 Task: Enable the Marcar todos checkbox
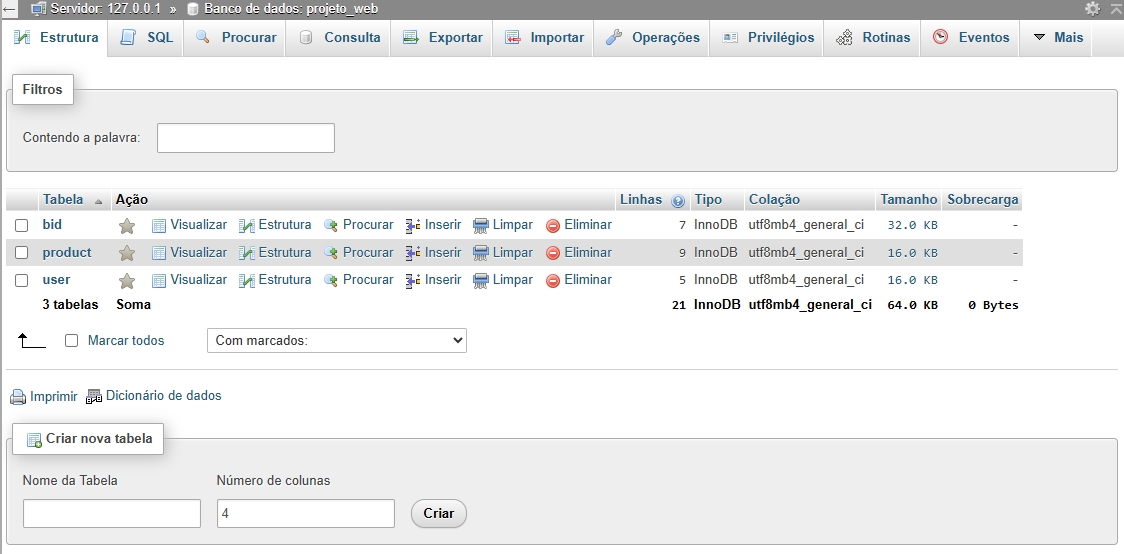[71, 341]
